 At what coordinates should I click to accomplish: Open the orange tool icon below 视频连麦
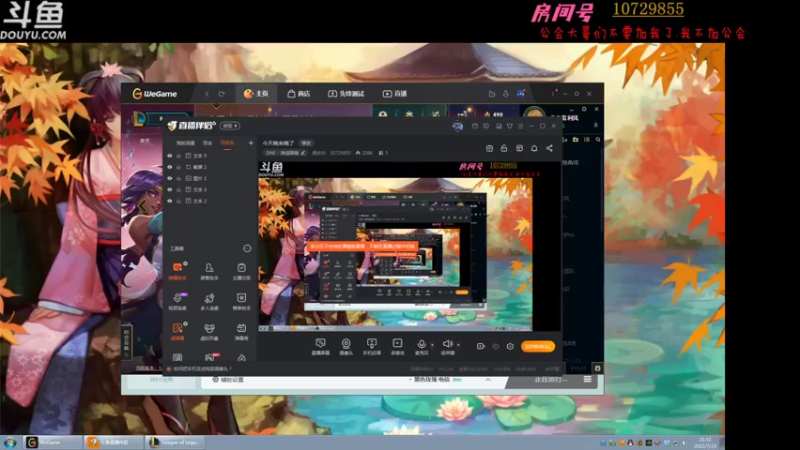point(178,331)
